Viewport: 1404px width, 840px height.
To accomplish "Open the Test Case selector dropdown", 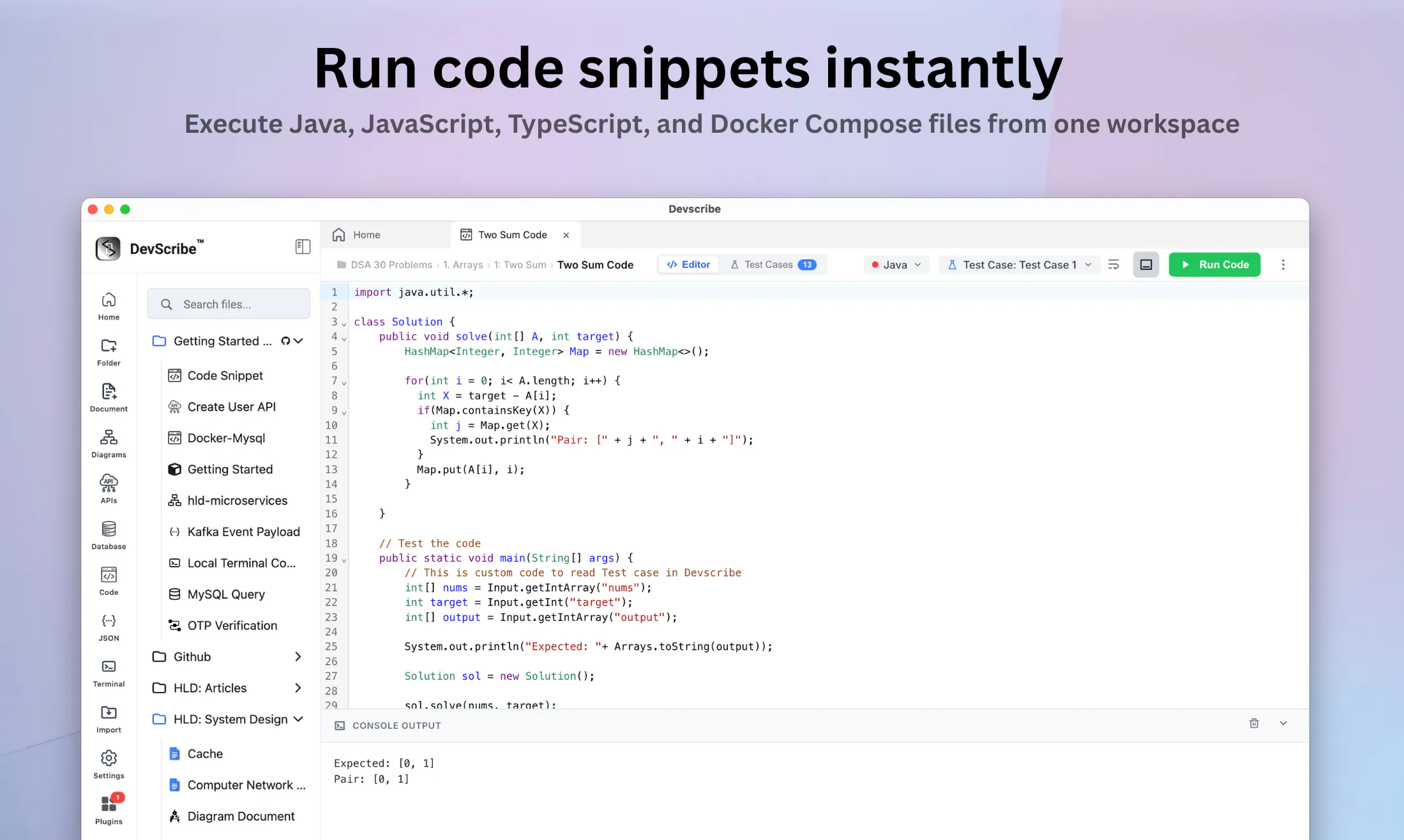I will coord(1019,264).
